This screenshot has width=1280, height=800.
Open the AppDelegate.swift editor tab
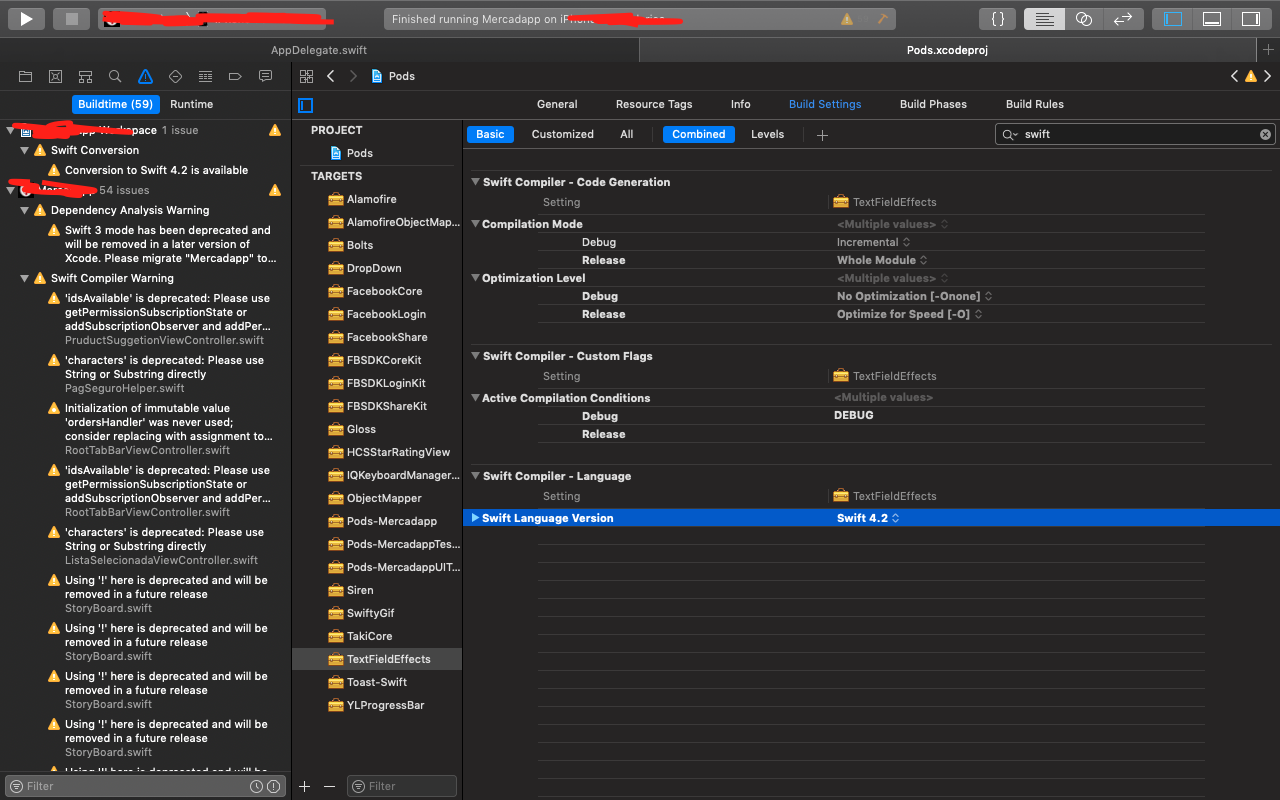(320, 49)
